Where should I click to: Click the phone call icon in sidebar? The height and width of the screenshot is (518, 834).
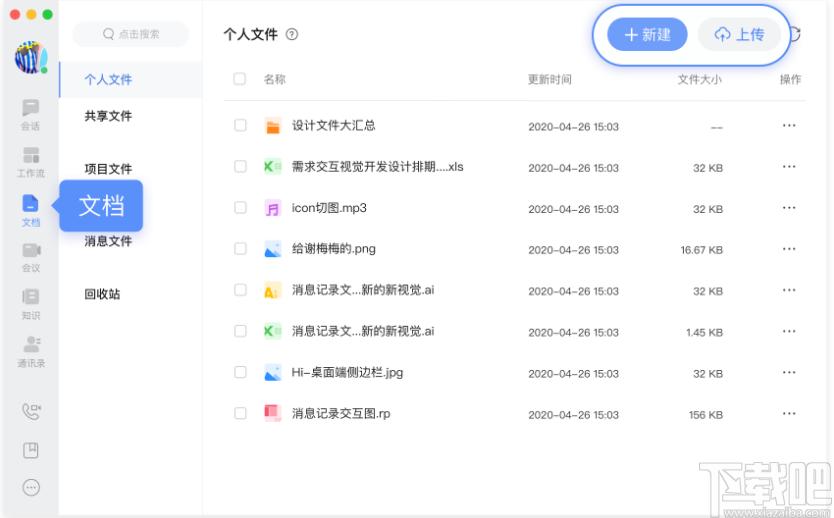click(31, 411)
